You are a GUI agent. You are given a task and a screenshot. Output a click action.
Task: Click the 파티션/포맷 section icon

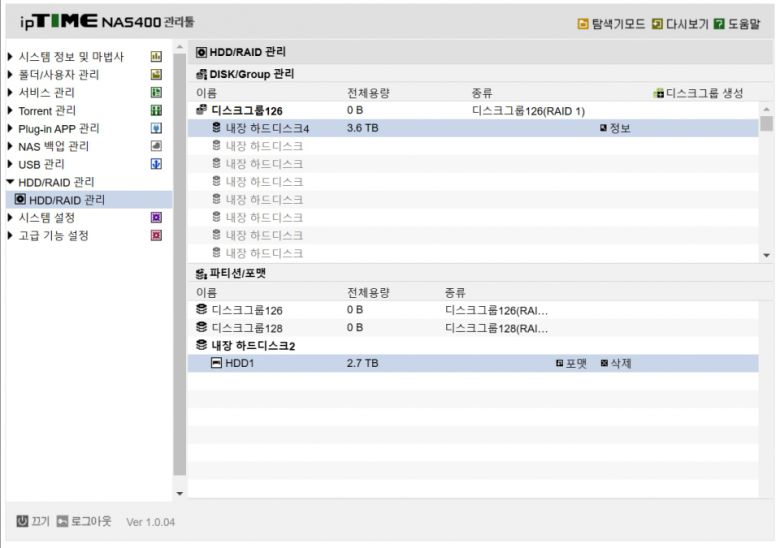pos(201,274)
